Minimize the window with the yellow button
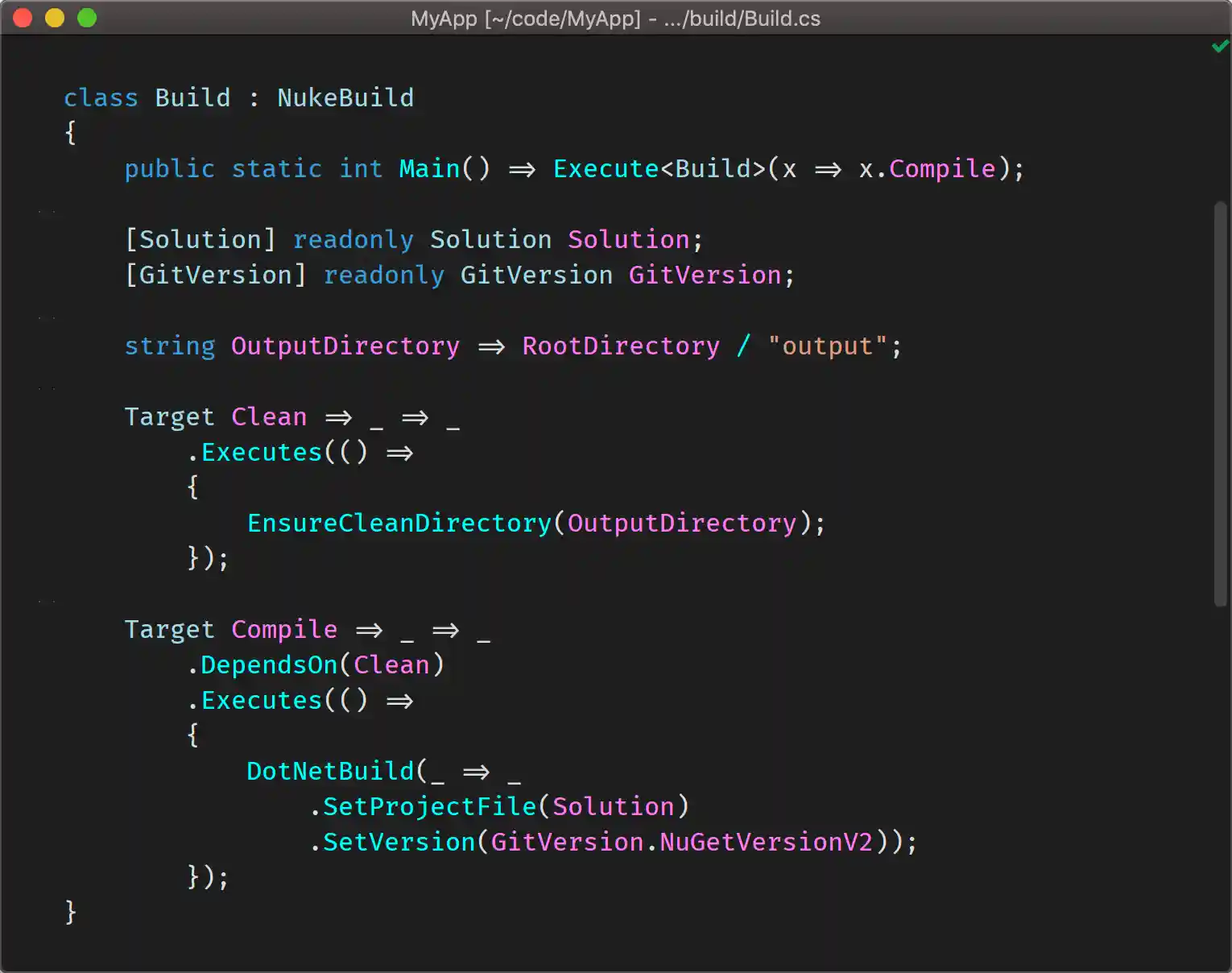The width and height of the screenshot is (1232, 973). tap(55, 18)
